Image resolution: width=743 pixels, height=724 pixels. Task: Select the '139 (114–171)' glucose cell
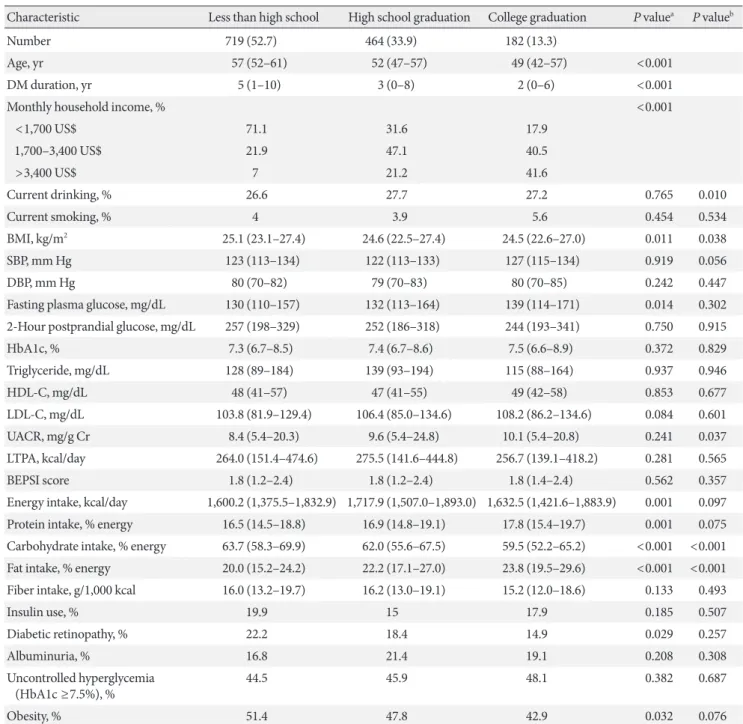point(542,305)
